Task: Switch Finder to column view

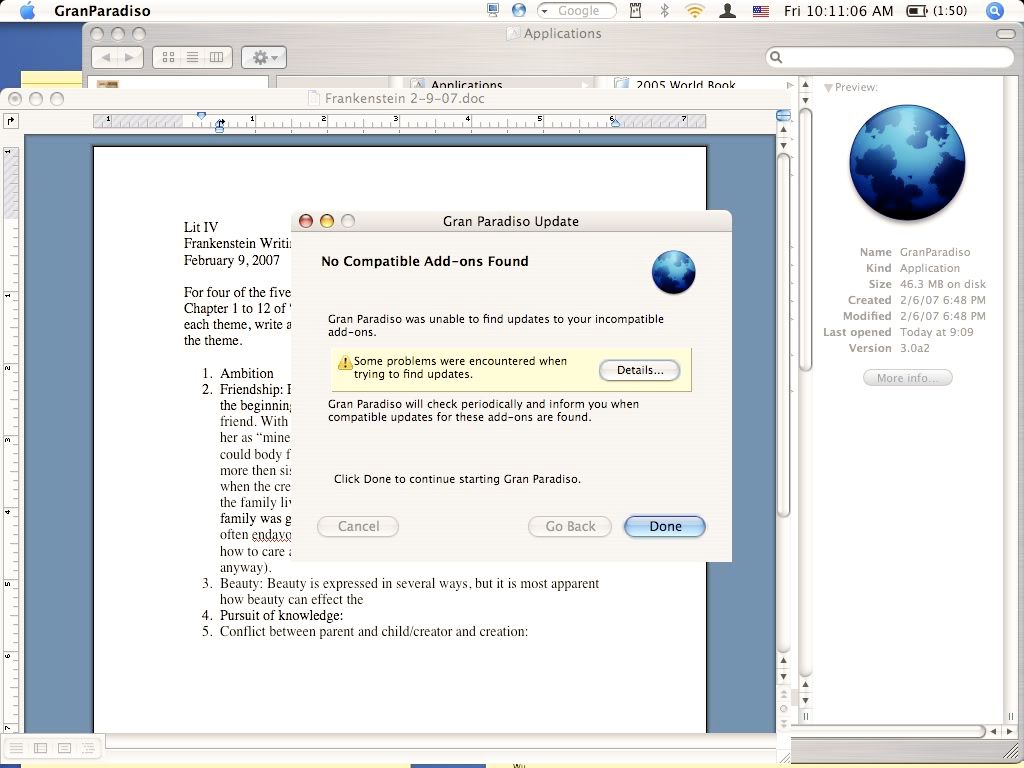Action: (216, 57)
